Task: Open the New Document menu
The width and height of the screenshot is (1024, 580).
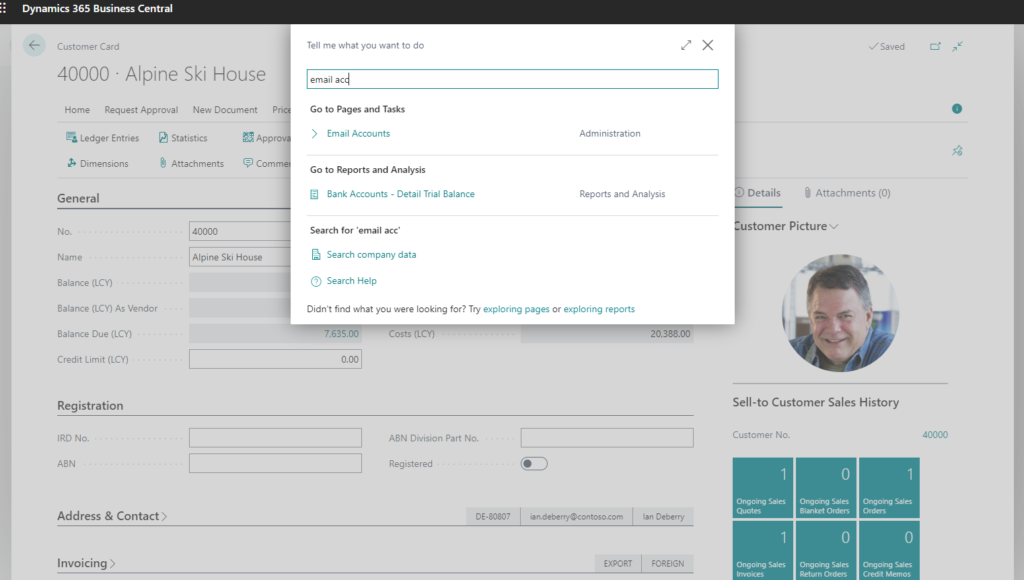Action: point(225,110)
